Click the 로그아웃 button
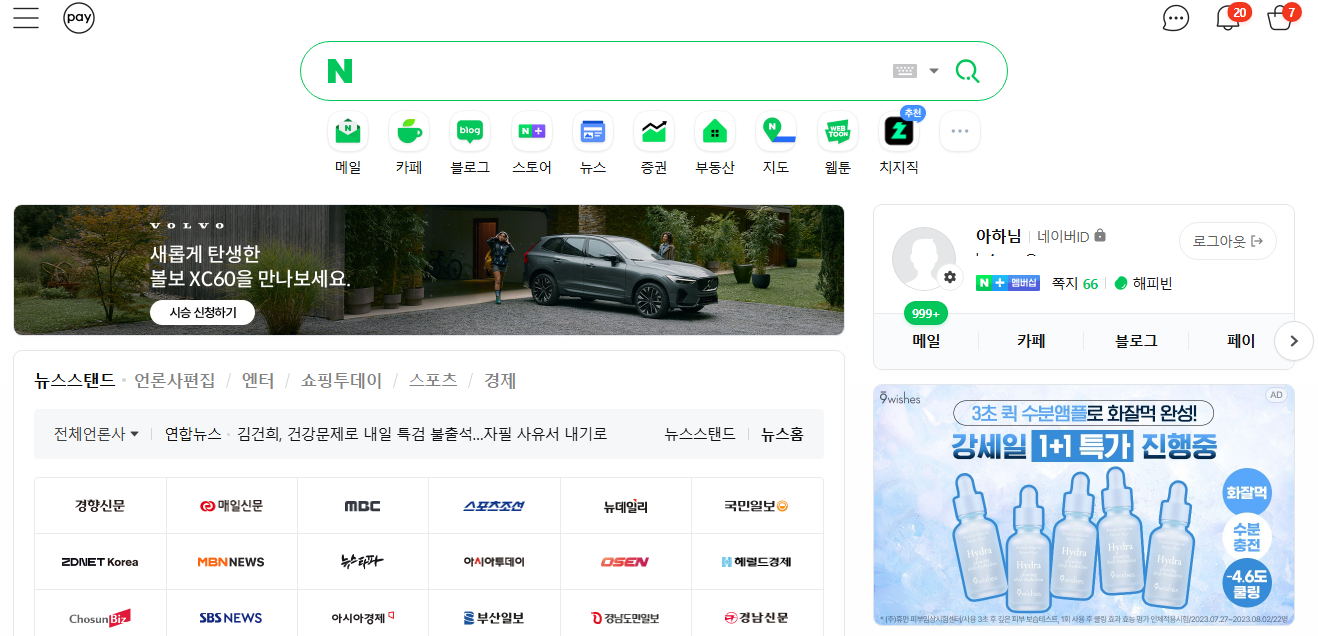Screen dimensions: 1318x636 1228,241
